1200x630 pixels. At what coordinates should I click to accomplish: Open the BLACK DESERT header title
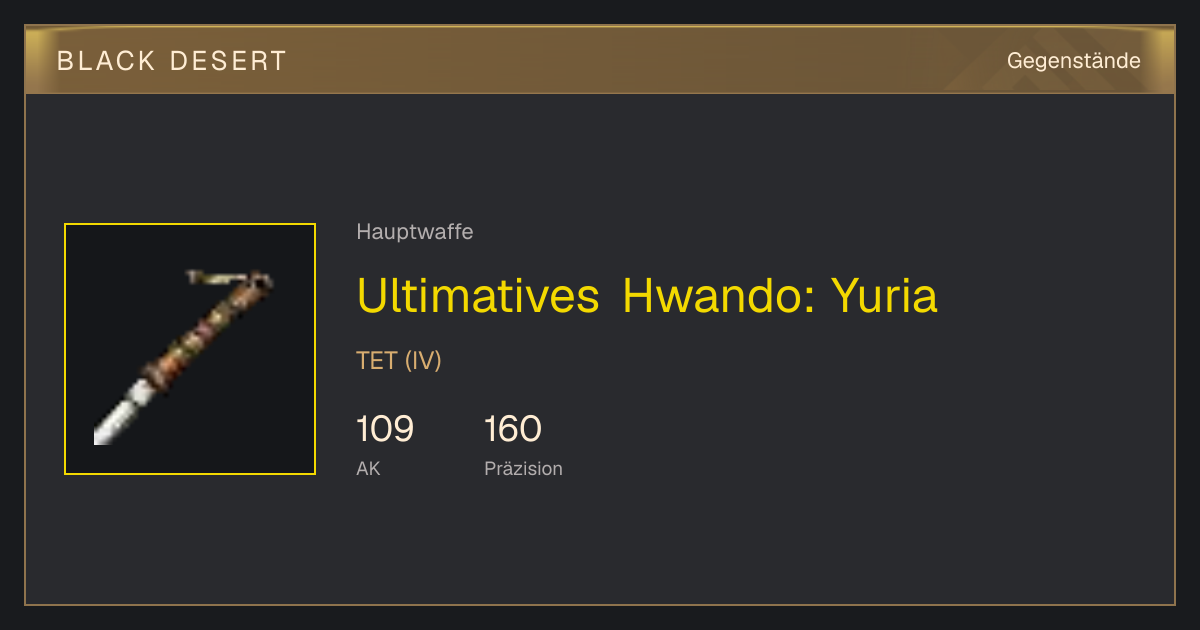[x=172, y=61]
